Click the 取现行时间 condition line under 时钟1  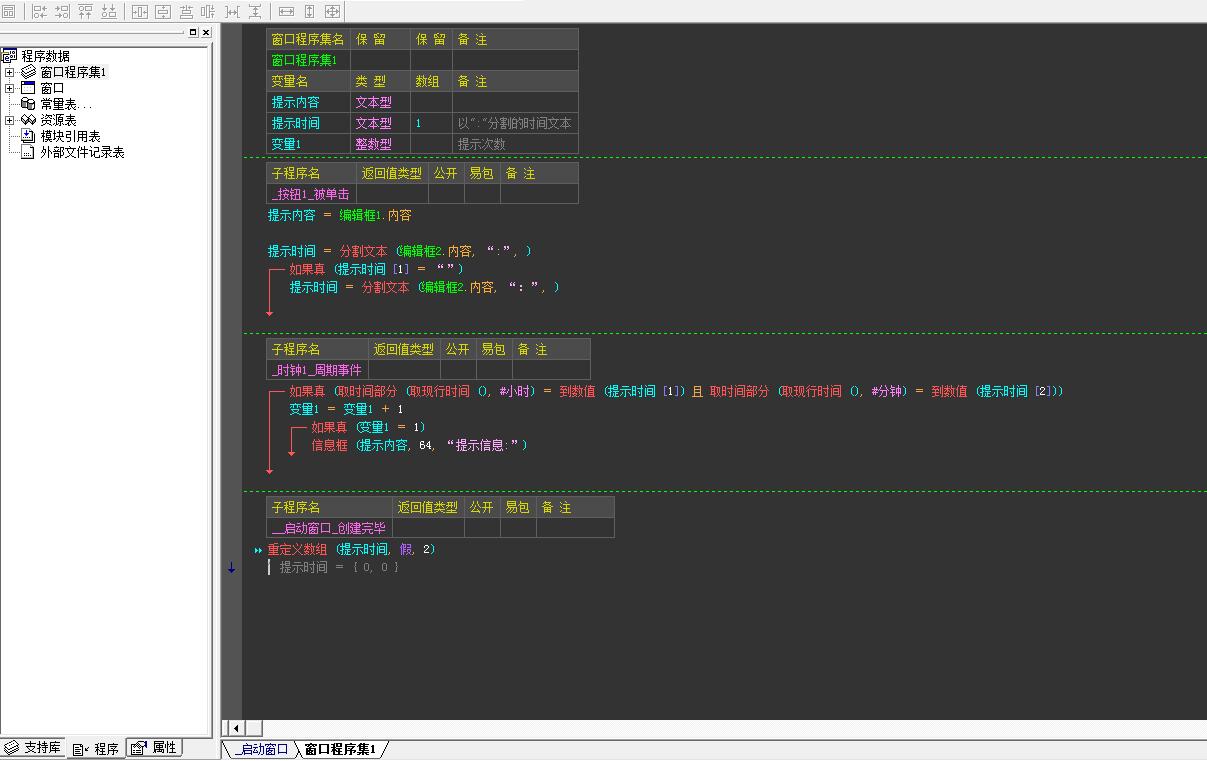coord(676,391)
